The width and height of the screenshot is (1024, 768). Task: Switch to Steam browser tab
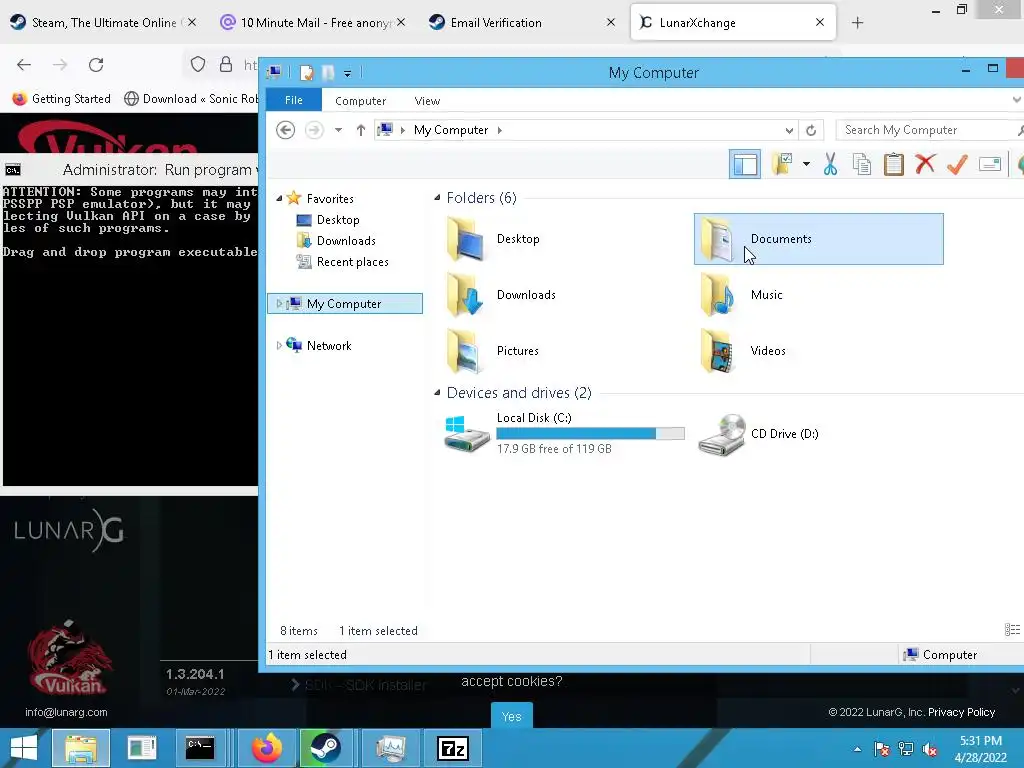pos(104,23)
